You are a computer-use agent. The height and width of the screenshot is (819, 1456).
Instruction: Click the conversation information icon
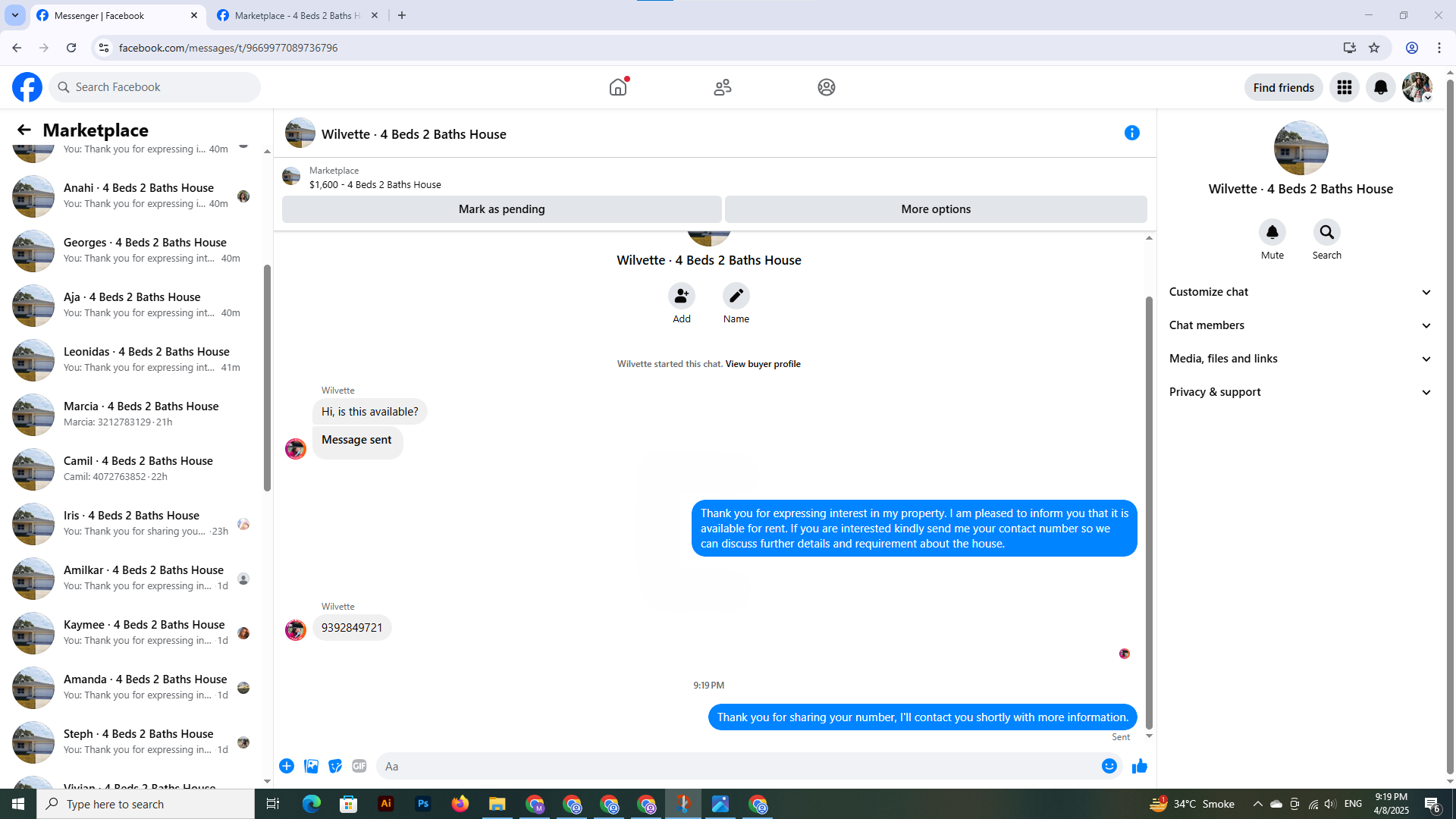(x=1131, y=133)
